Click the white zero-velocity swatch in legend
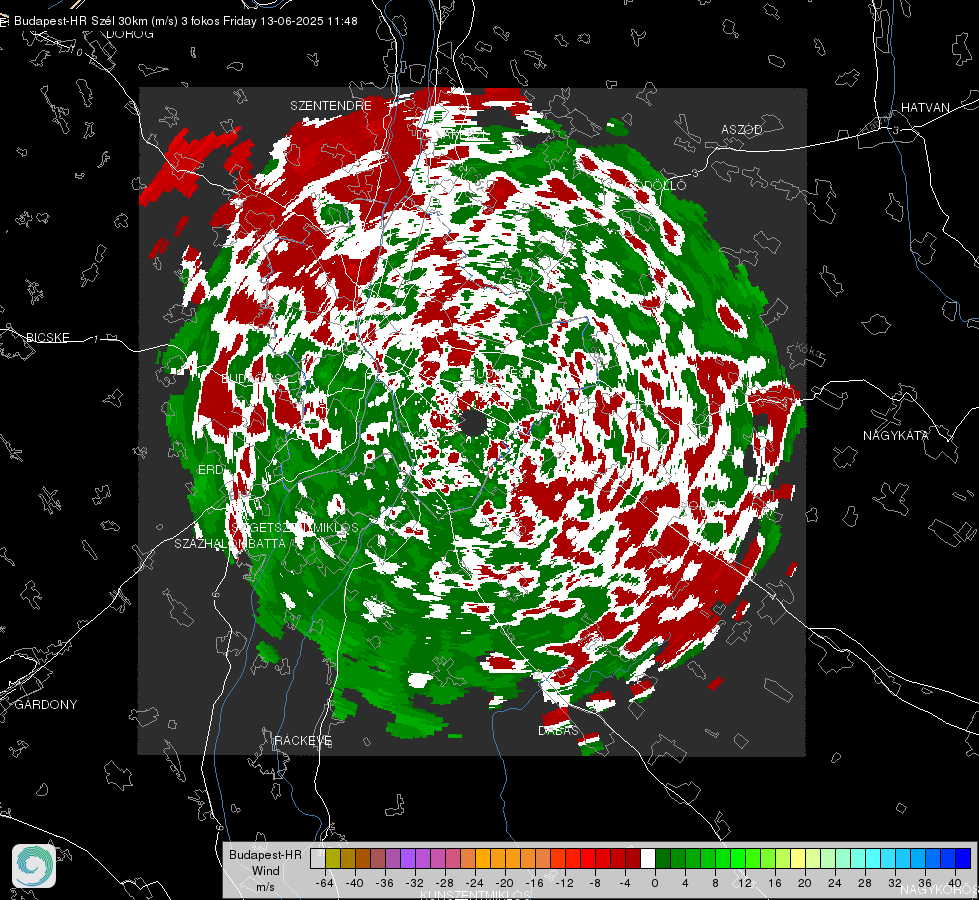Viewport: 979px width, 900px height. tap(648, 859)
